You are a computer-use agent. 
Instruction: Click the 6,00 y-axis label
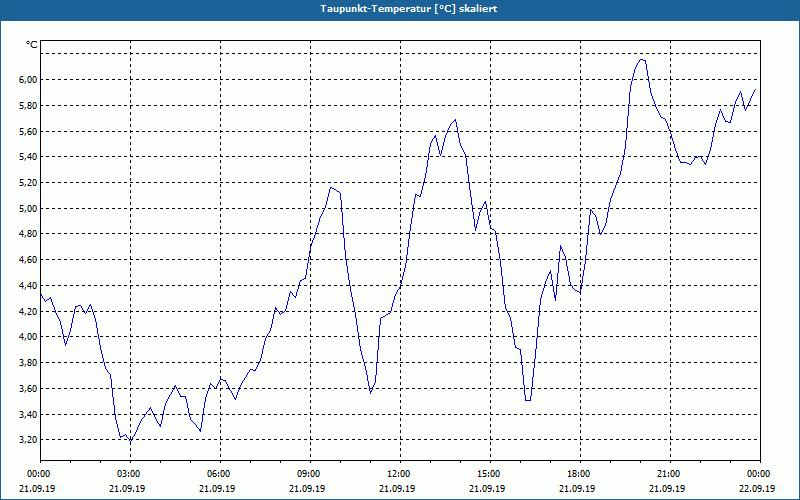click(29, 80)
